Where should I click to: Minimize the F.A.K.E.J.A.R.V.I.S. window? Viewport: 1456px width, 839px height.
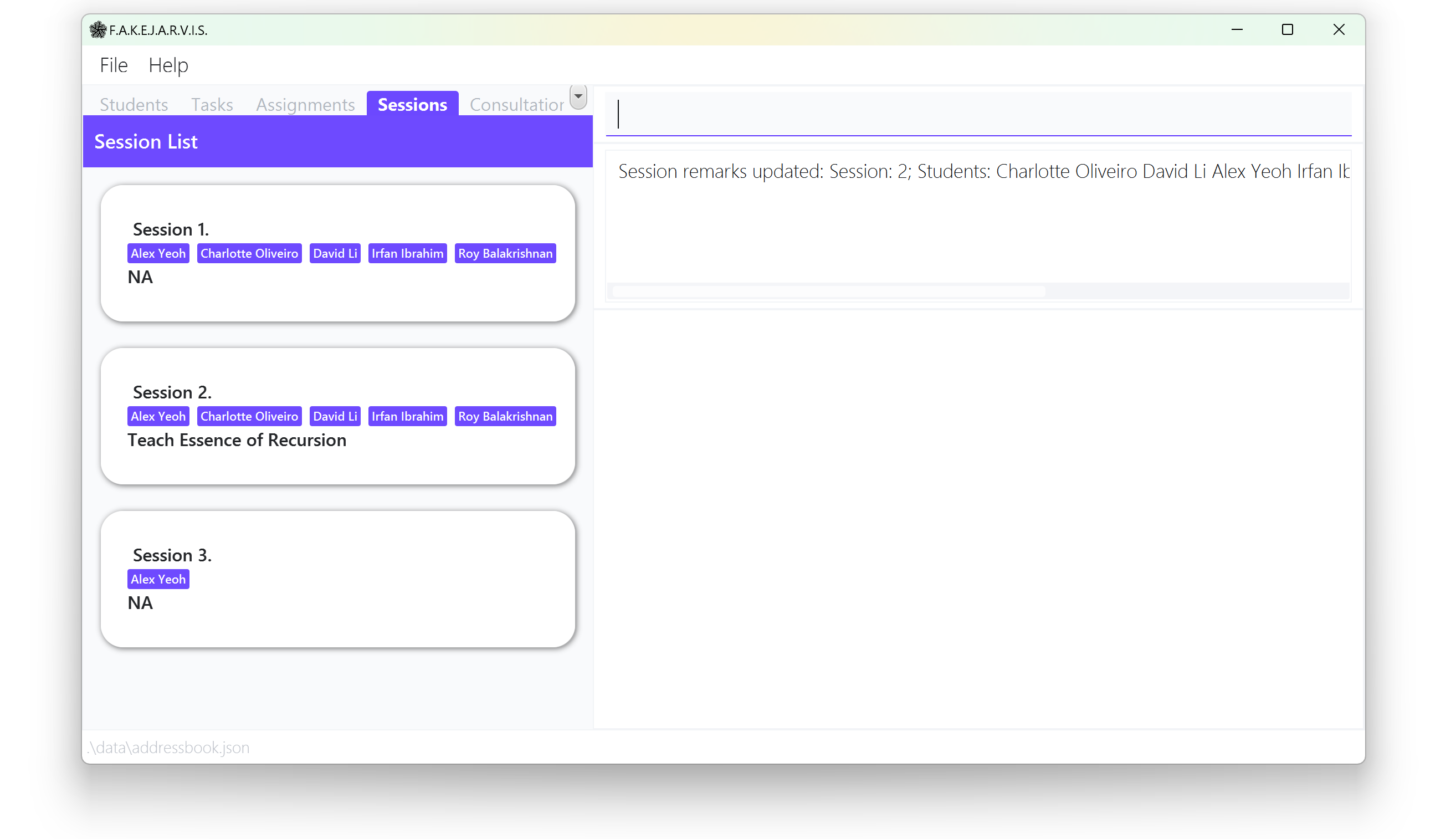(x=1237, y=29)
